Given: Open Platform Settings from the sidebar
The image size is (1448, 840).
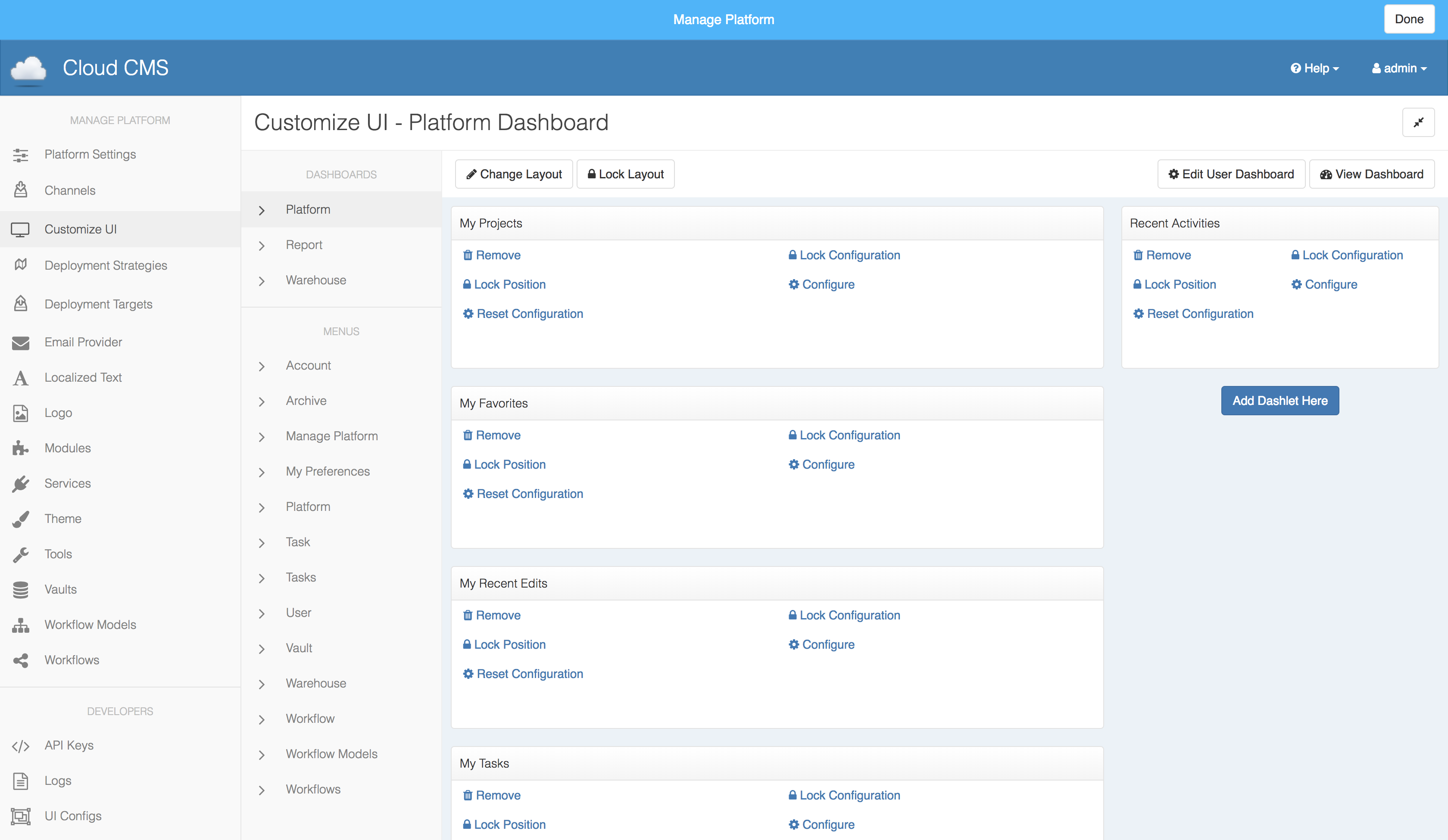Looking at the screenshot, I should [x=90, y=154].
